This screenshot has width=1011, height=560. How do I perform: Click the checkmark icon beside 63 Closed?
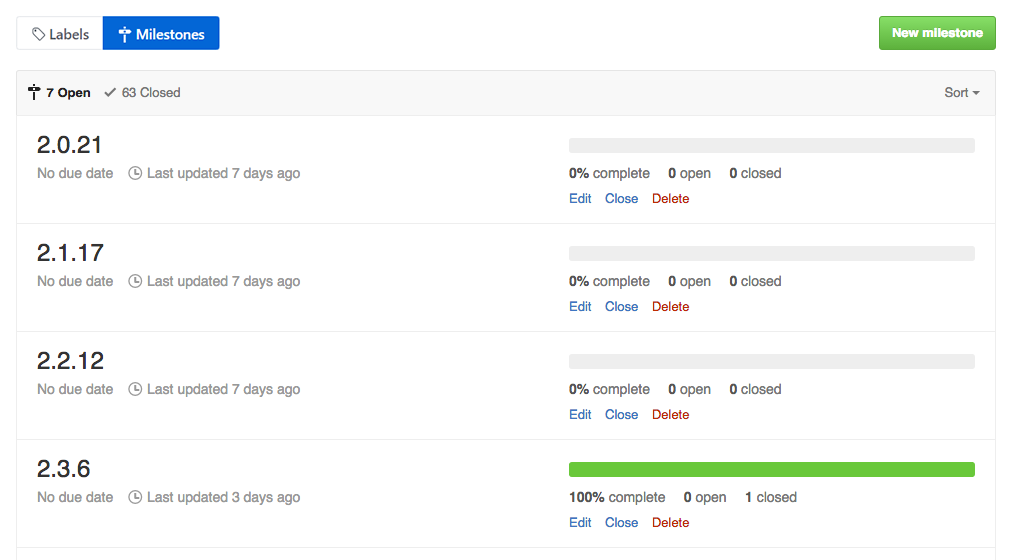110,93
